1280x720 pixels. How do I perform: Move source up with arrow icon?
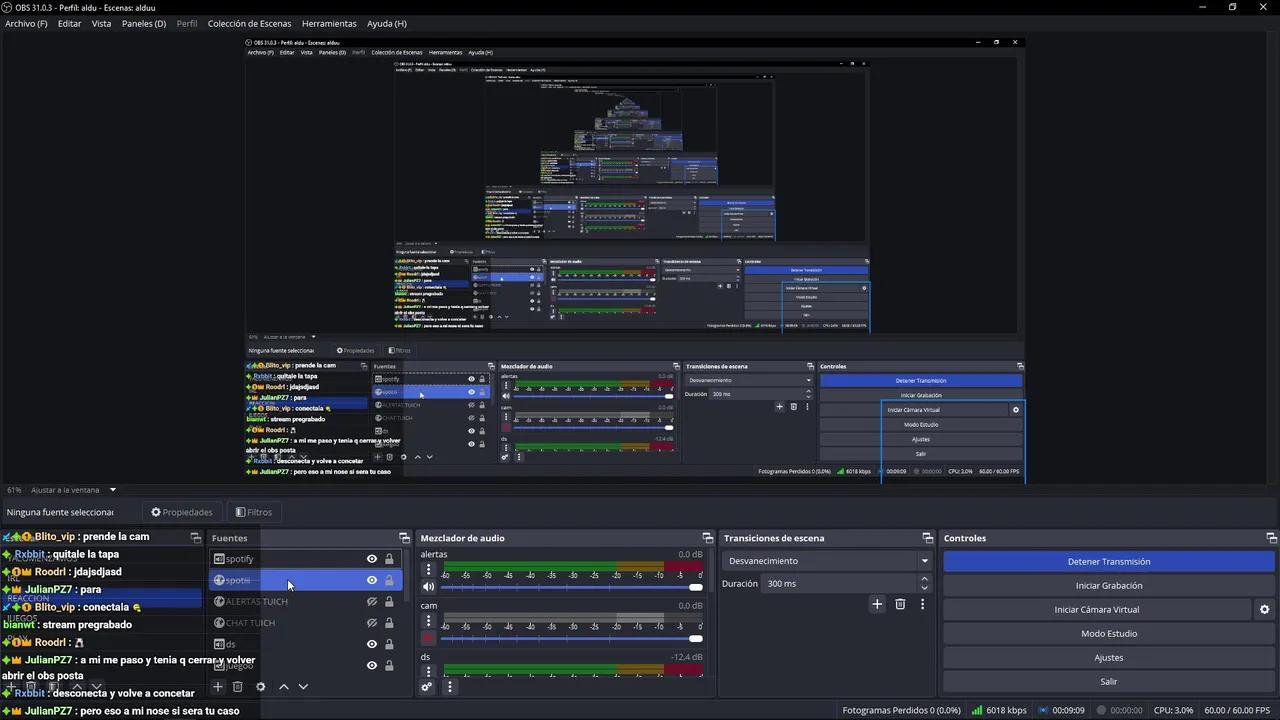pos(284,687)
